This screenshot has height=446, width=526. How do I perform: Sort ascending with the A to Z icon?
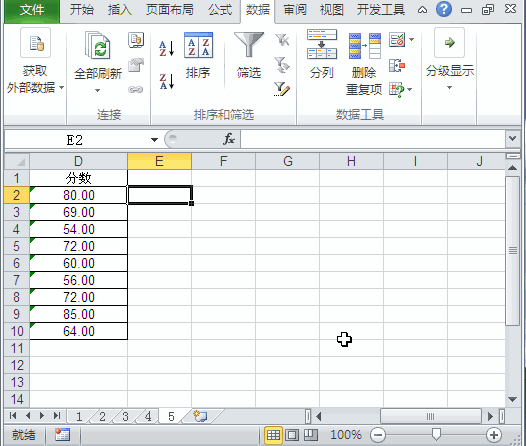tap(167, 48)
